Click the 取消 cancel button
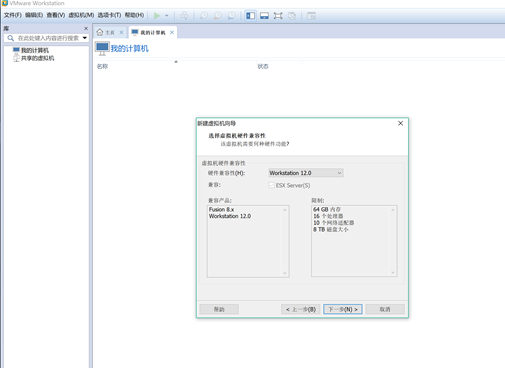The width and height of the screenshot is (505, 368). (x=385, y=309)
